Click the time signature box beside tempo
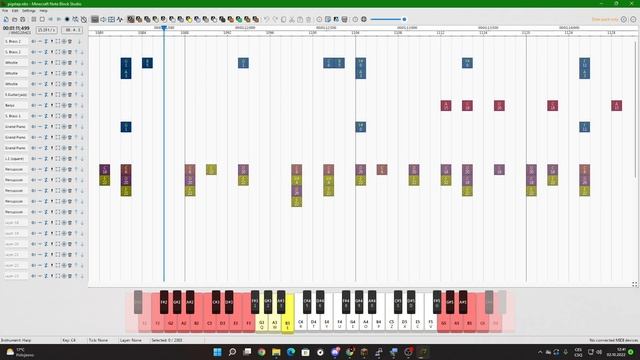 click(x=72, y=30)
